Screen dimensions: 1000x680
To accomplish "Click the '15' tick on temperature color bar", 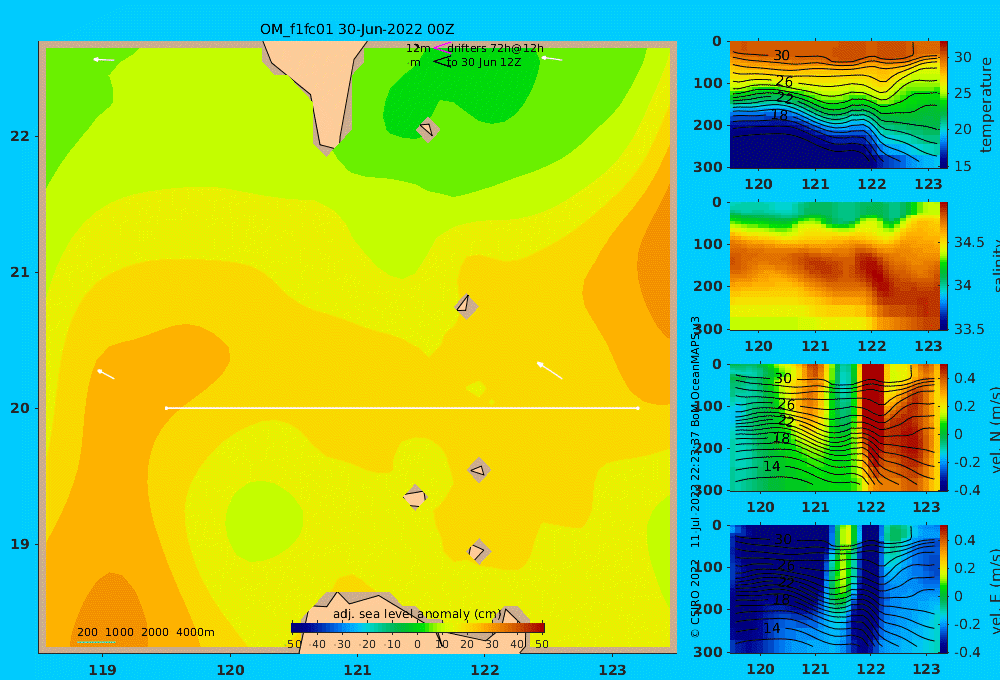I will [x=963, y=166].
